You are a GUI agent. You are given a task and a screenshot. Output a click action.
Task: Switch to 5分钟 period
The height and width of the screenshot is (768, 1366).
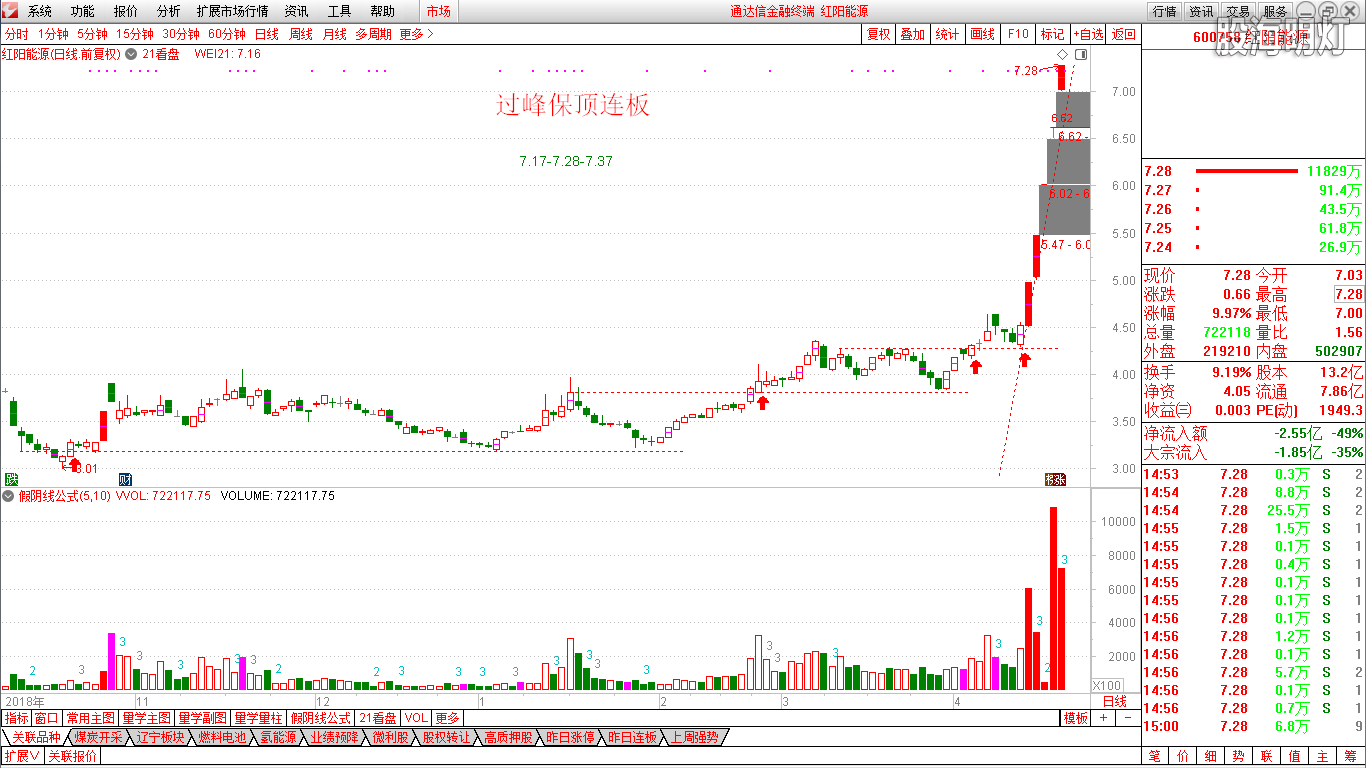(x=93, y=34)
